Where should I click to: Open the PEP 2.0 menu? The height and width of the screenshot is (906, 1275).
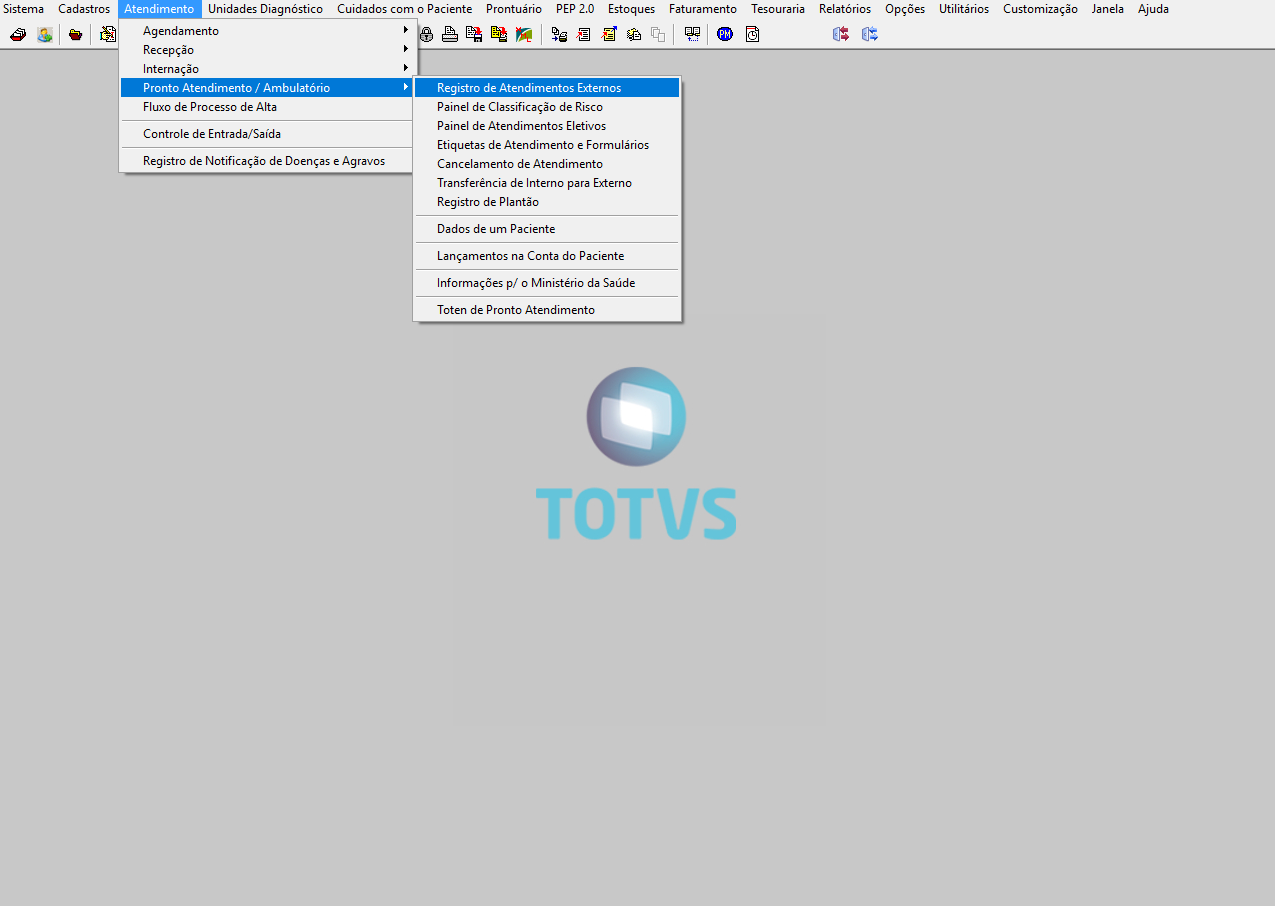575,9
